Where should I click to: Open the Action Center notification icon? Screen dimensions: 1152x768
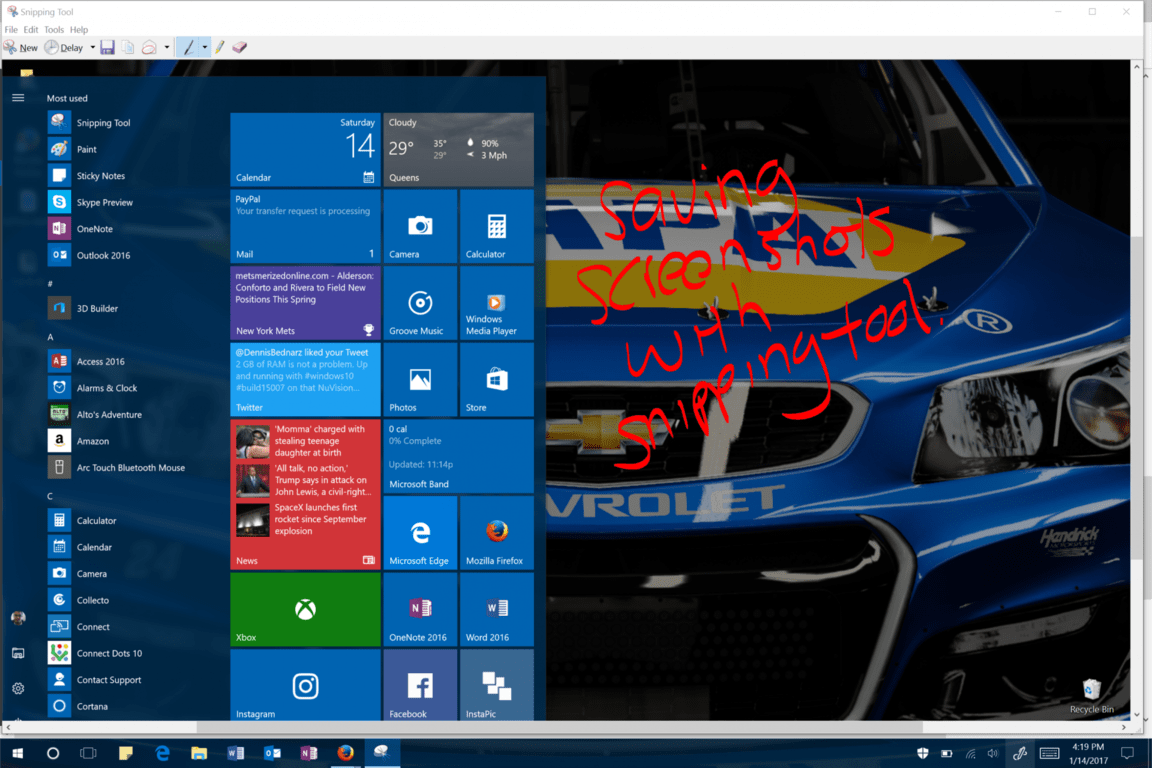[x=1127, y=753]
